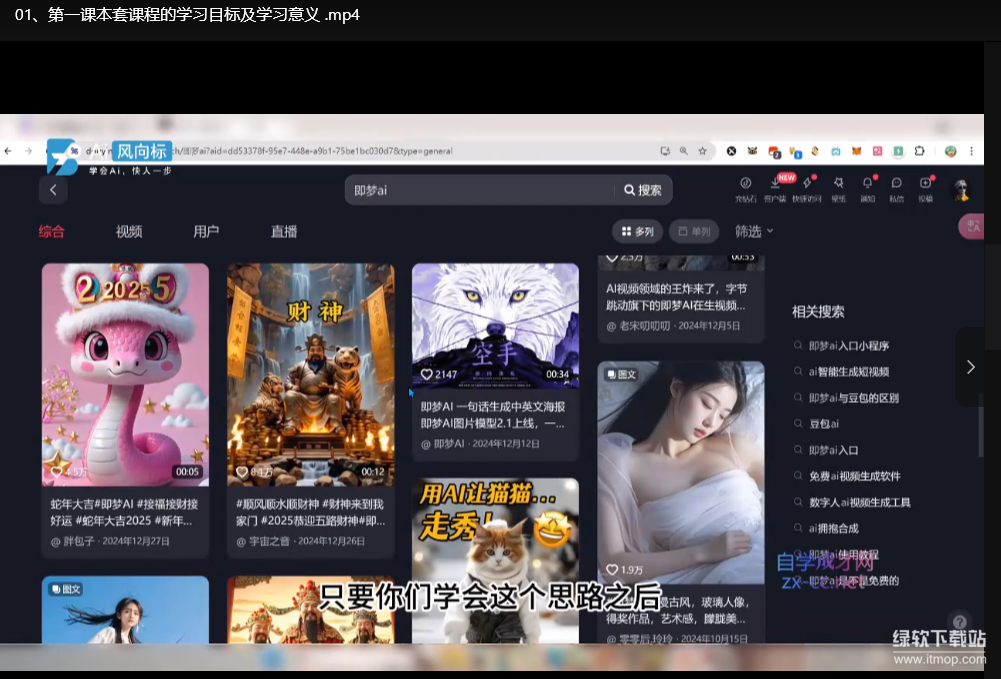Switch to 单列 single-column view

(694, 231)
